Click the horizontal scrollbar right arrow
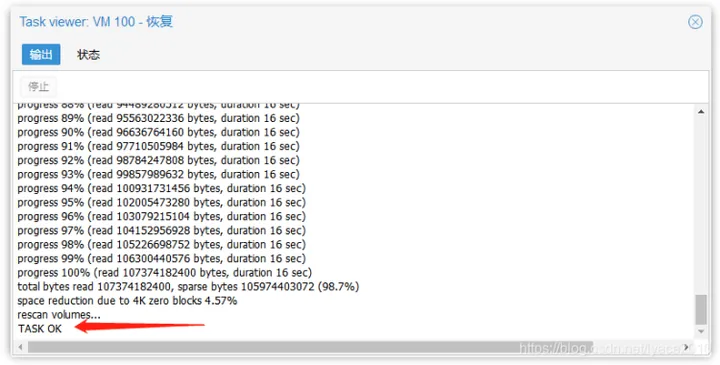 tap(687, 347)
